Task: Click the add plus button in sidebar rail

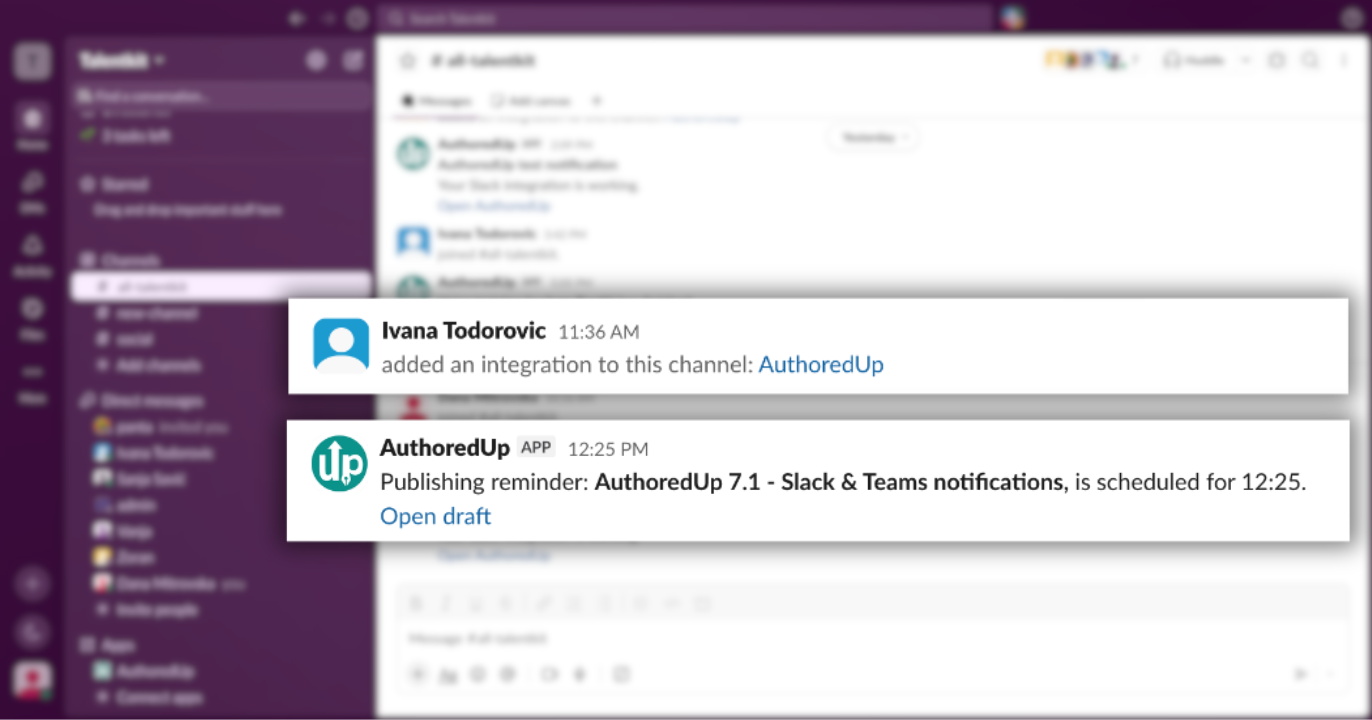Action: pyautogui.click(x=32, y=585)
